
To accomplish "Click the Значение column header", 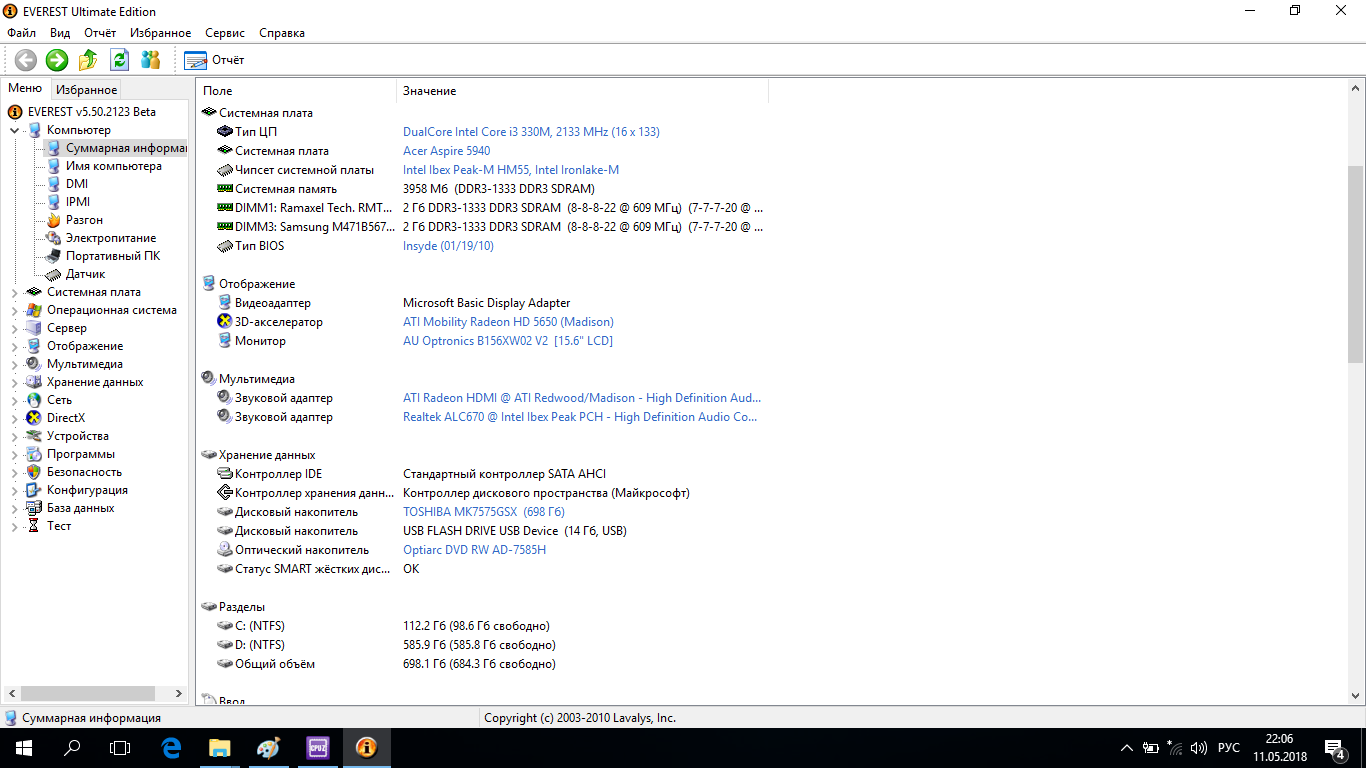I will (x=582, y=91).
